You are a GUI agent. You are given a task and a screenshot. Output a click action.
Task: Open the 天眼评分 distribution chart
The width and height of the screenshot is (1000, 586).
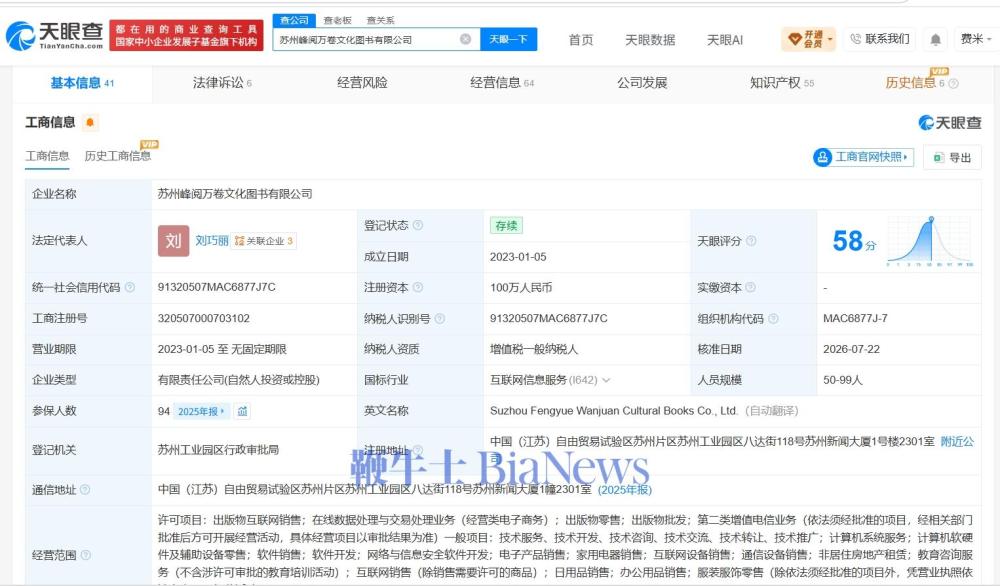click(930, 241)
